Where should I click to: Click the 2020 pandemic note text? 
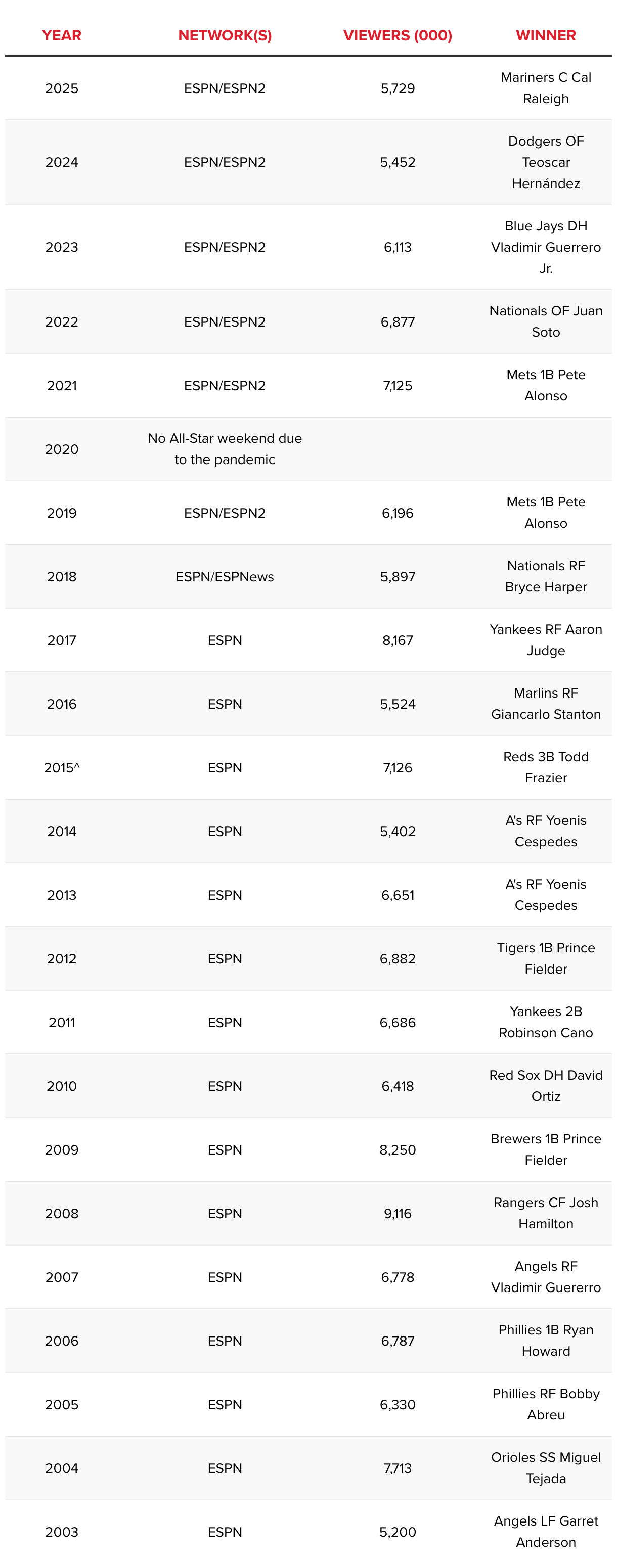click(225, 449)
